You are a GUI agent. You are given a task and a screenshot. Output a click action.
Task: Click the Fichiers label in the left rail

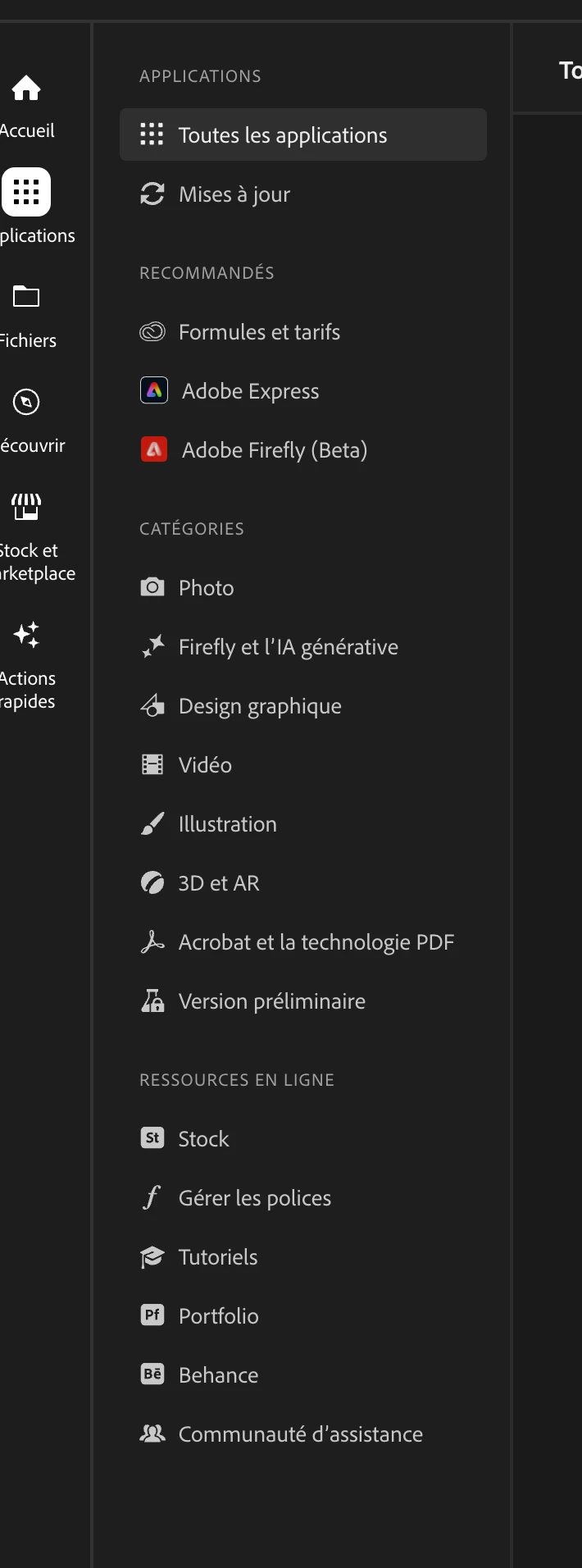point(28,340)
